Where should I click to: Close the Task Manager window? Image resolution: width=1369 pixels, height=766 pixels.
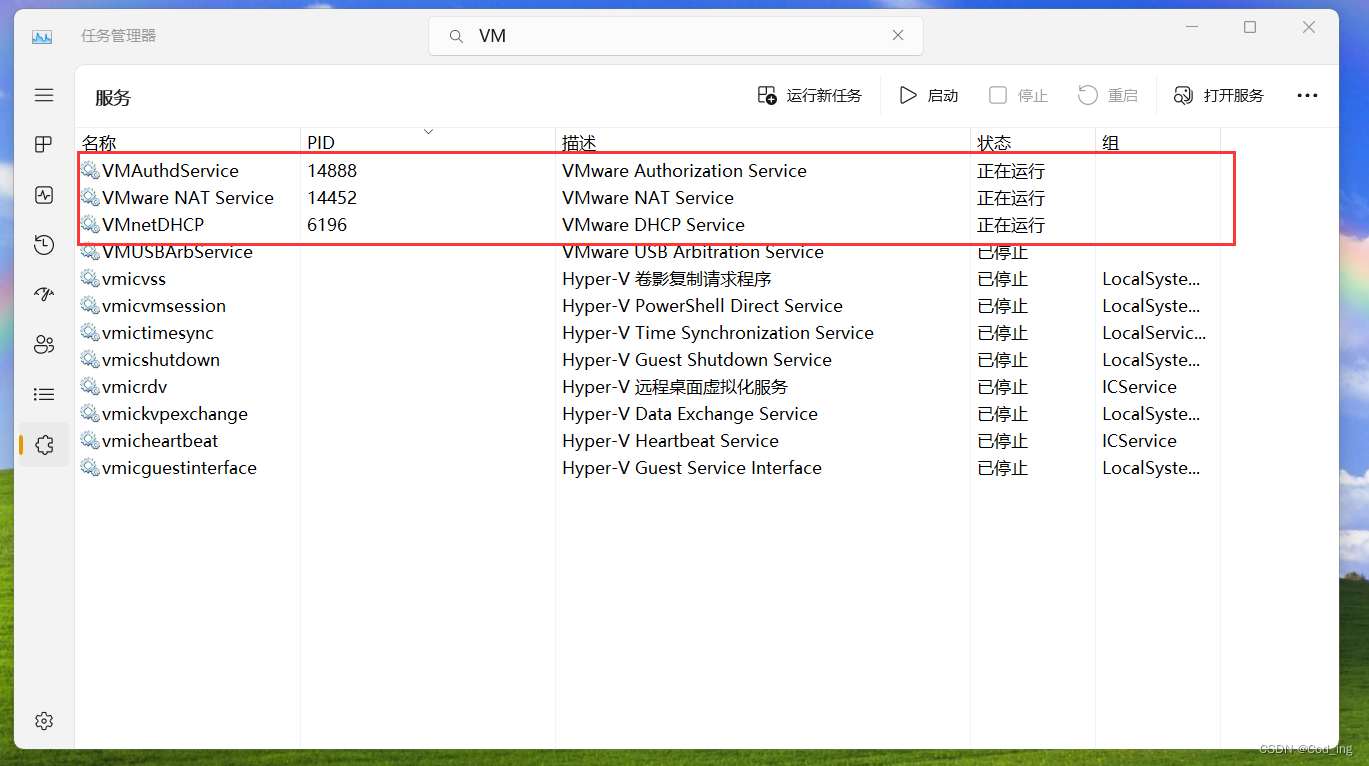(x=1308, y=28)
